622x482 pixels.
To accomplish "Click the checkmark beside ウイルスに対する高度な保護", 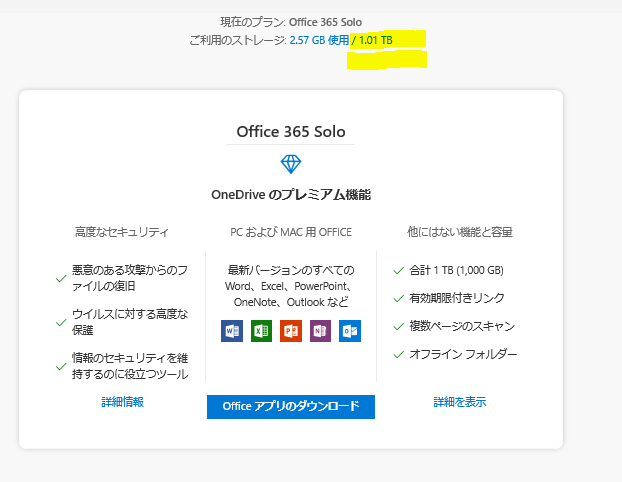I will tap(61, 323).
